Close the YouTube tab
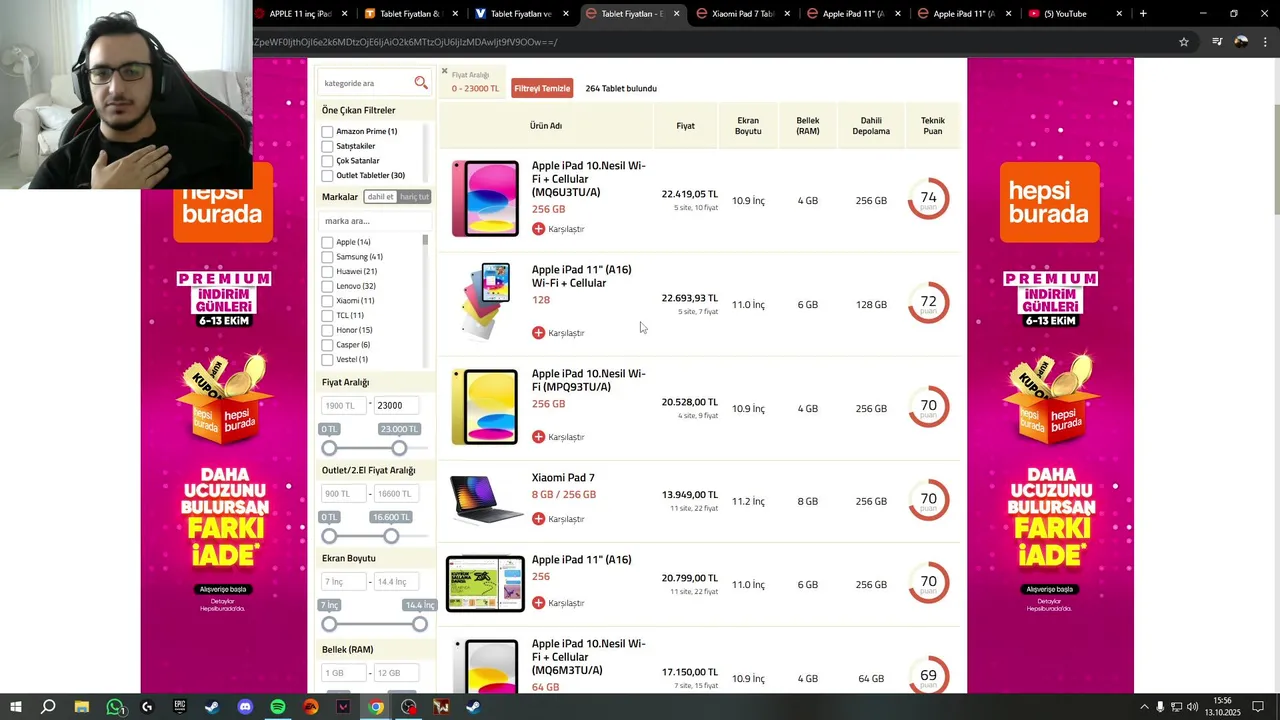 tap(1119, 14)
